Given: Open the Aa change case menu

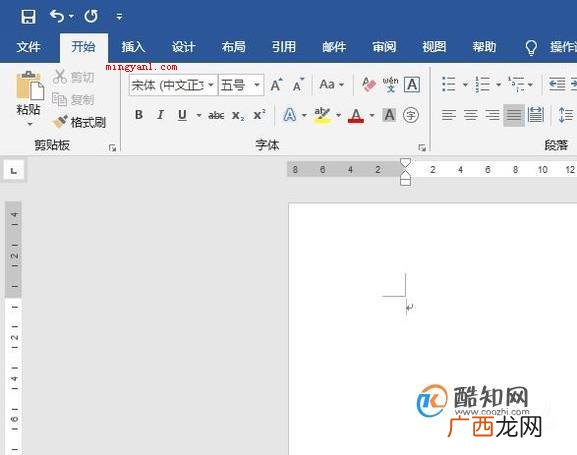Looking at the screenshot, I should point(331,85).
